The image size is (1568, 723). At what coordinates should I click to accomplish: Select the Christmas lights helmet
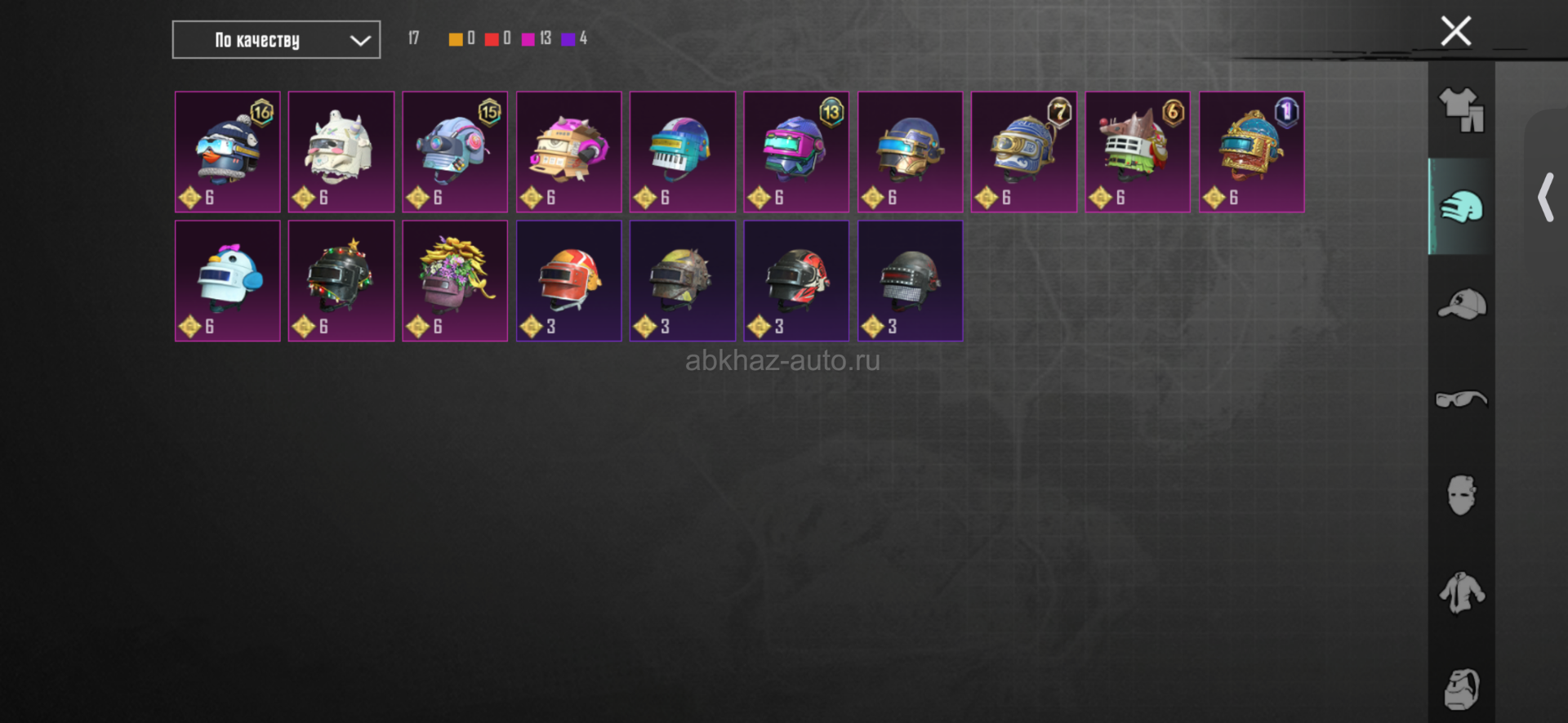[x=341, y=281]
